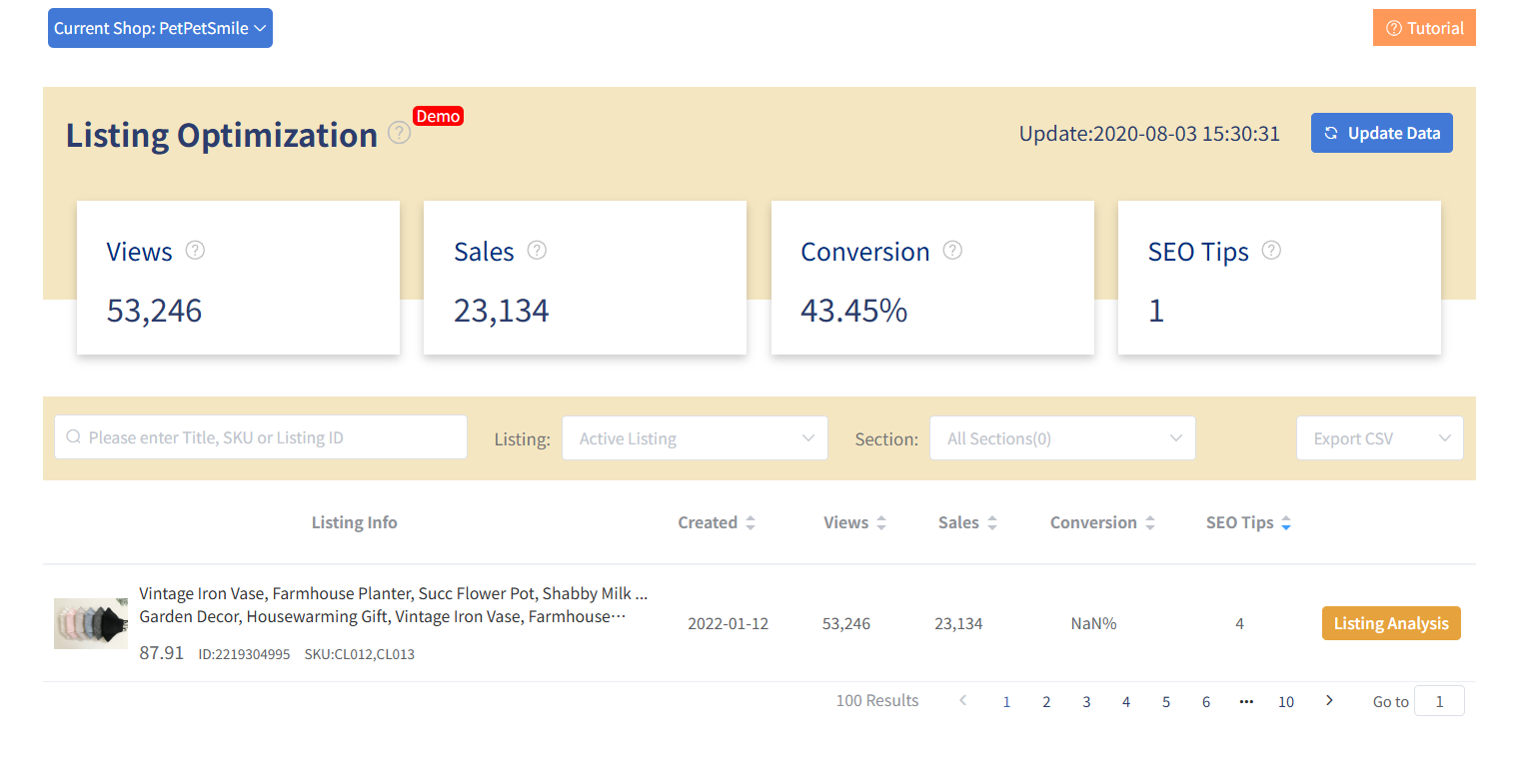The image size is (1520, 784).
Task: Click the Update Data button
Action: 1382,133
